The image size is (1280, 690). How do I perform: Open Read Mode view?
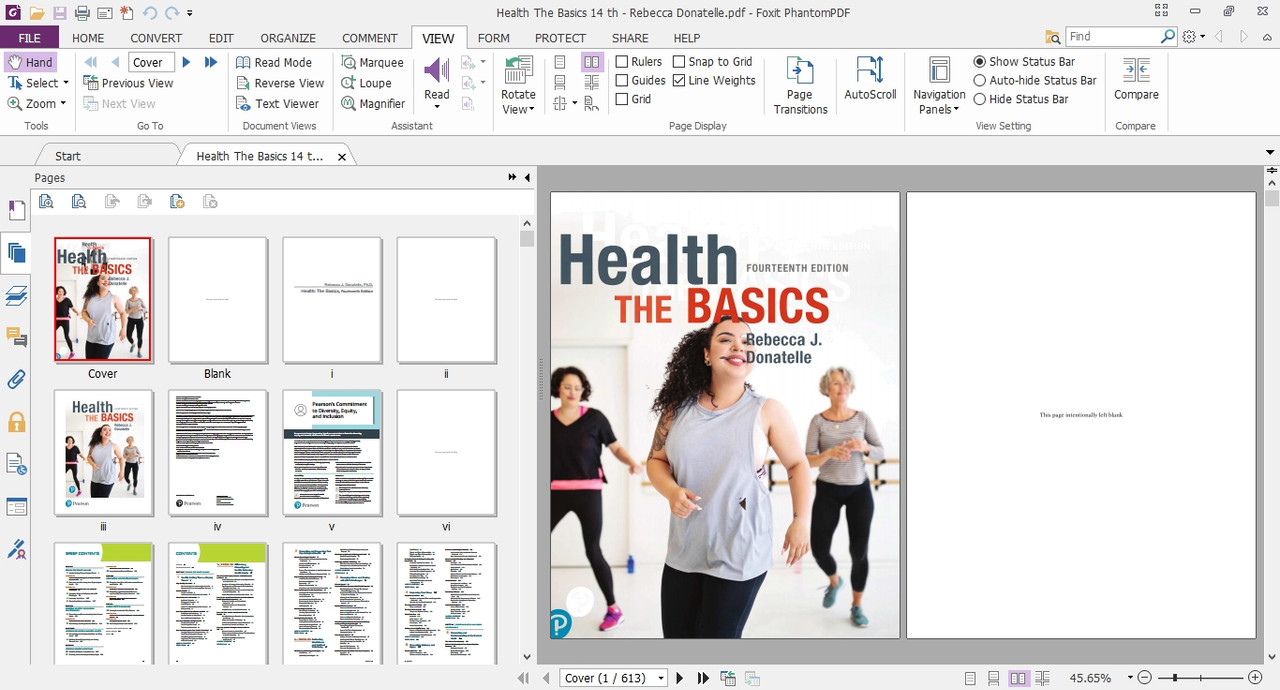click(274, 62)
